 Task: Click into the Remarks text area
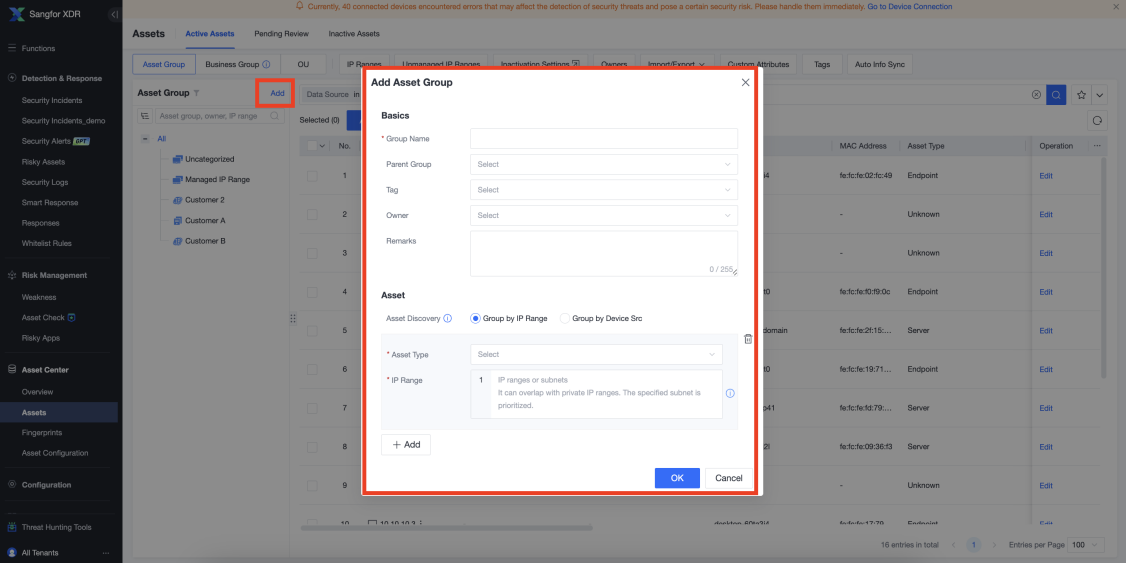click(604, 253)
